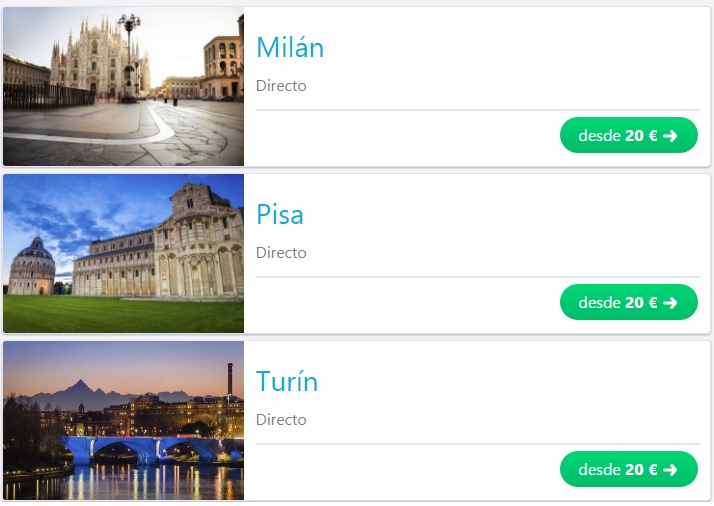Image resolution: width=714 pixels, height=506 pixels.
Task: Open the Milán cathedral square photo
Action: [x=123, y=87]
